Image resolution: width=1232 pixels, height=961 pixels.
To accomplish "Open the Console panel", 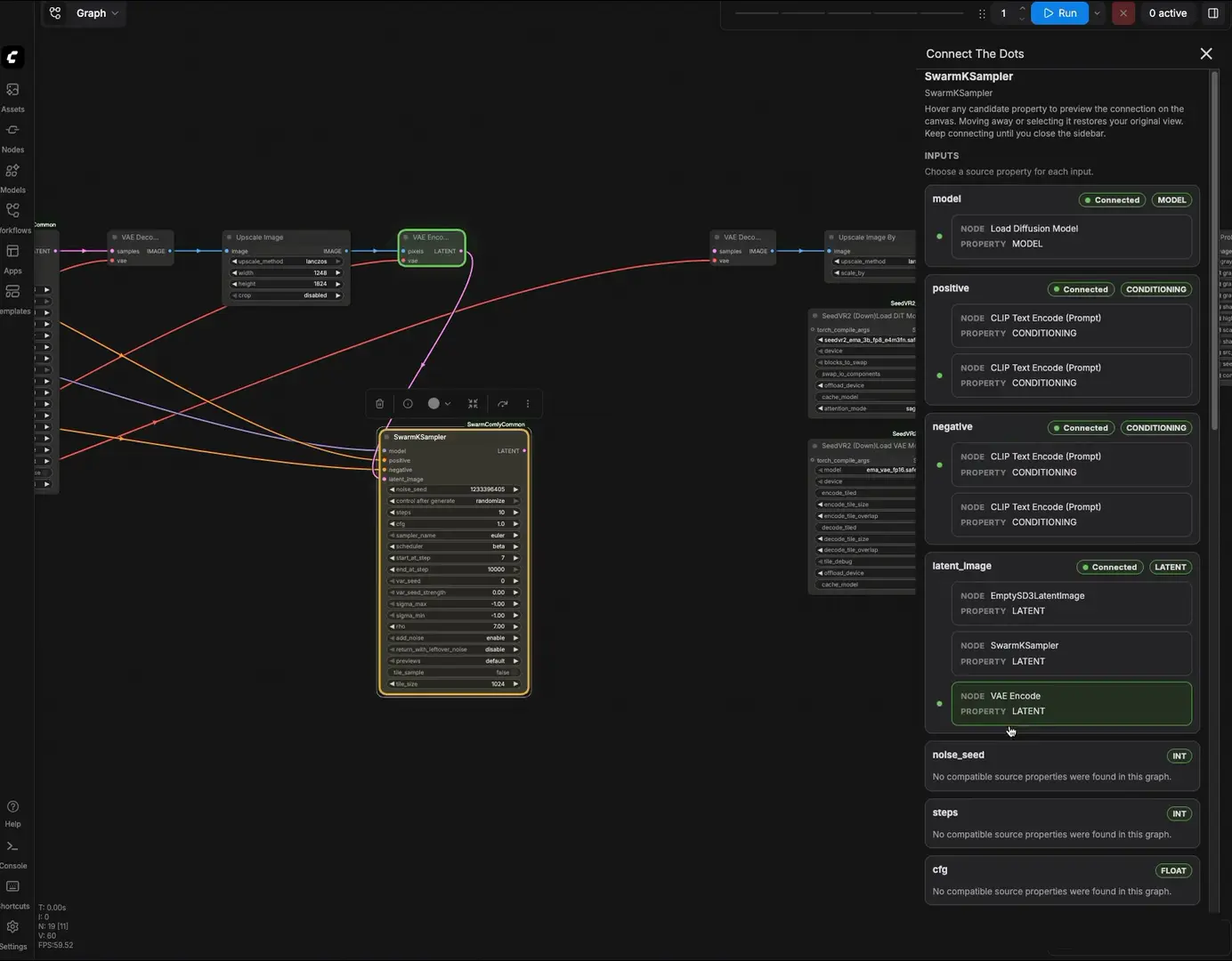I will pos(12,854).
